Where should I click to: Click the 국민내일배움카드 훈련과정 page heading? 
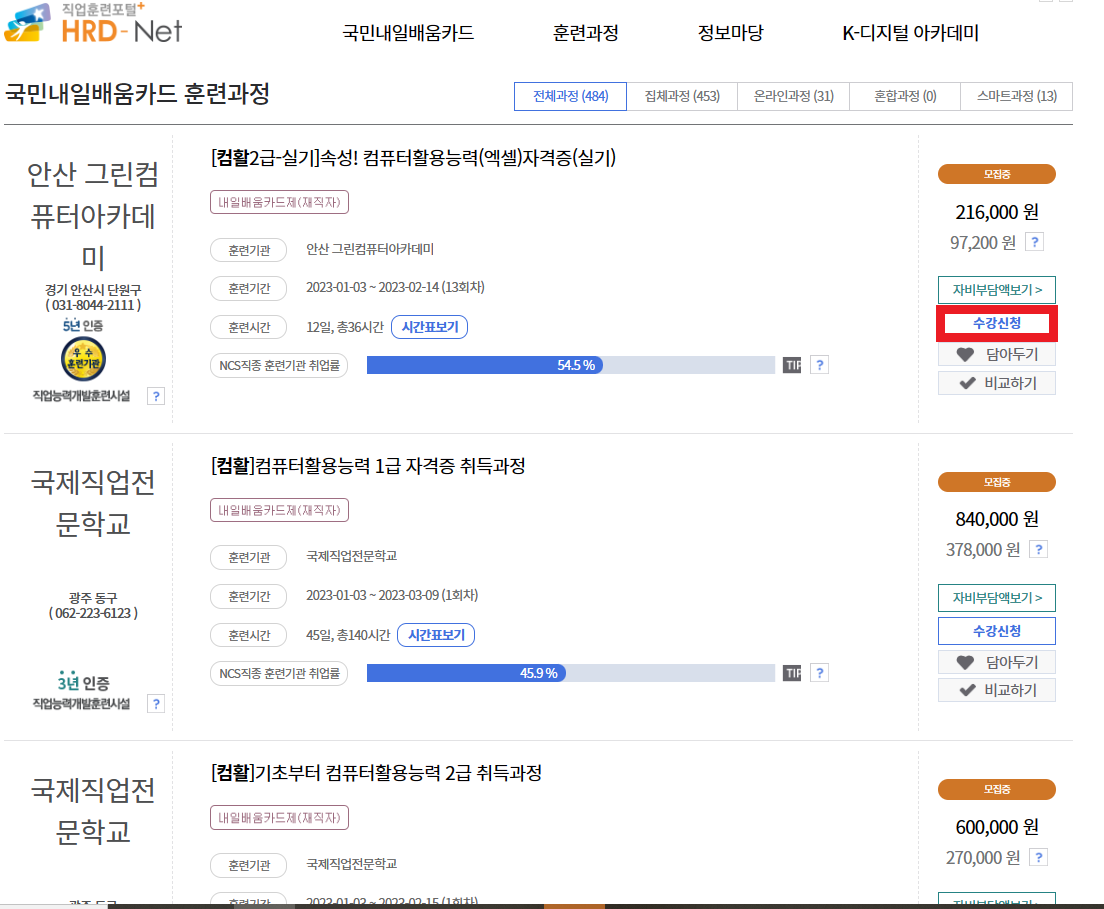tap(137, 94)
